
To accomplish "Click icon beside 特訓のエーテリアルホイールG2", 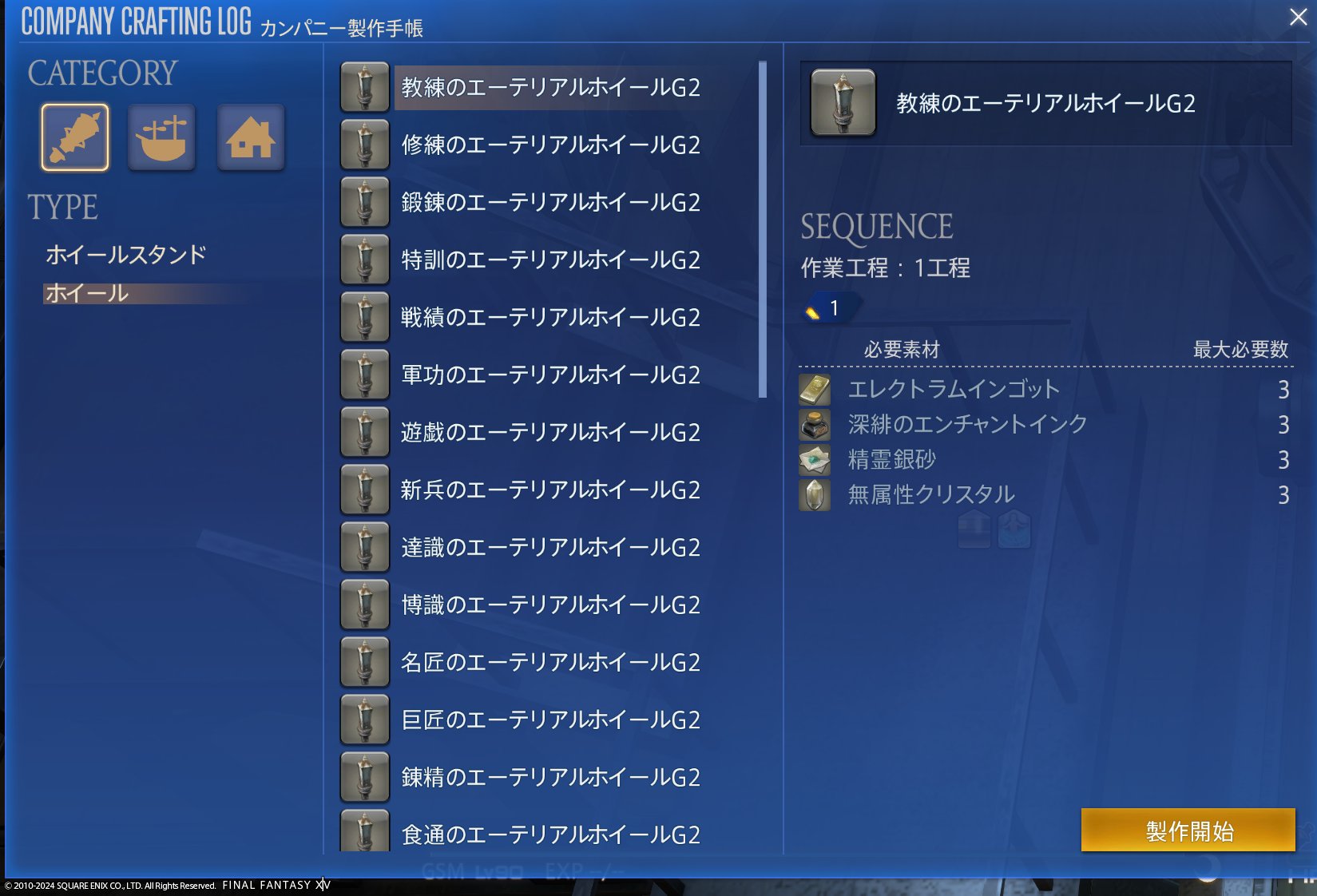I will click(x=365, y=260).
